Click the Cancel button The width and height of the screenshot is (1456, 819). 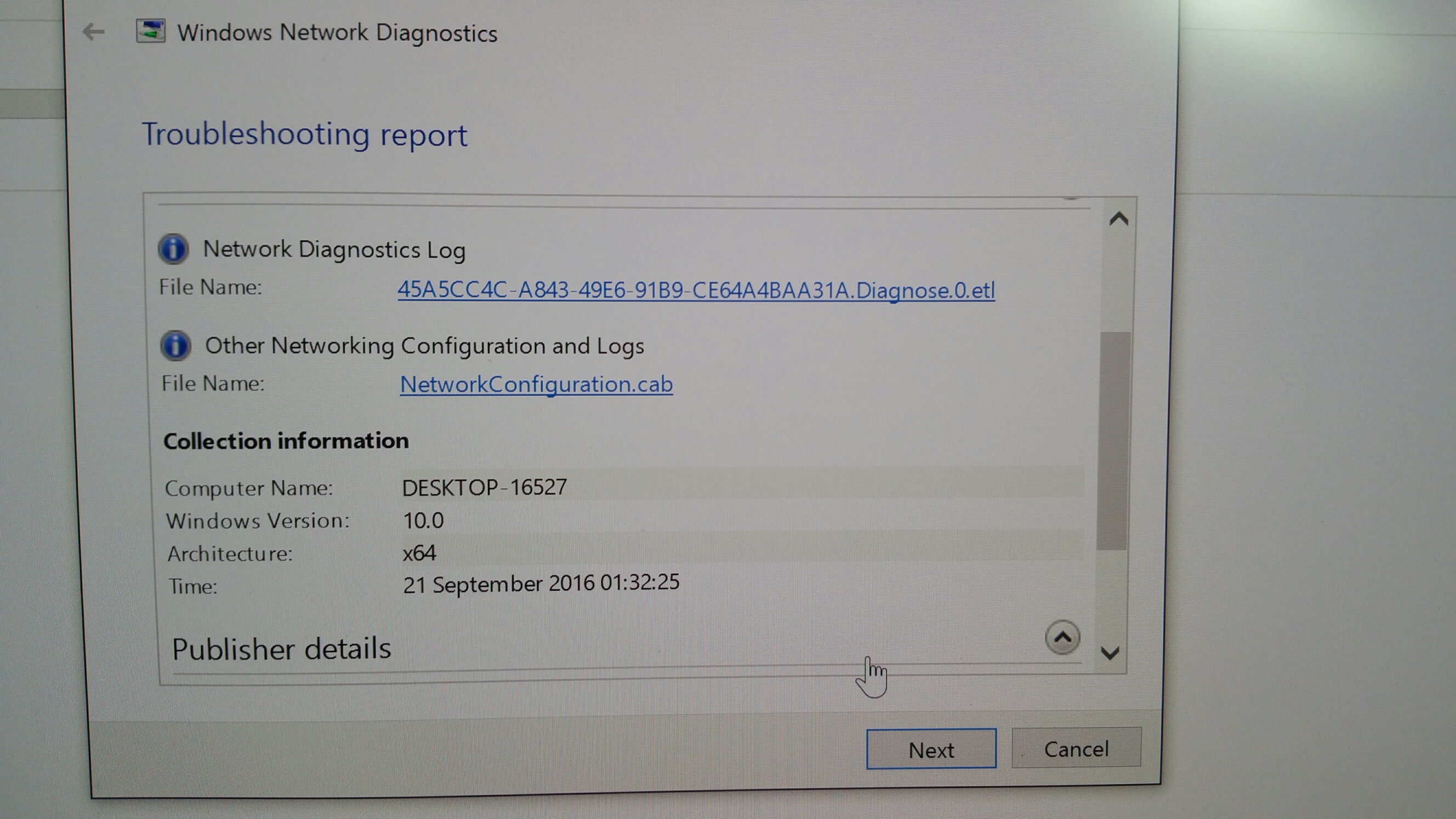click(x=1076, y=748)
